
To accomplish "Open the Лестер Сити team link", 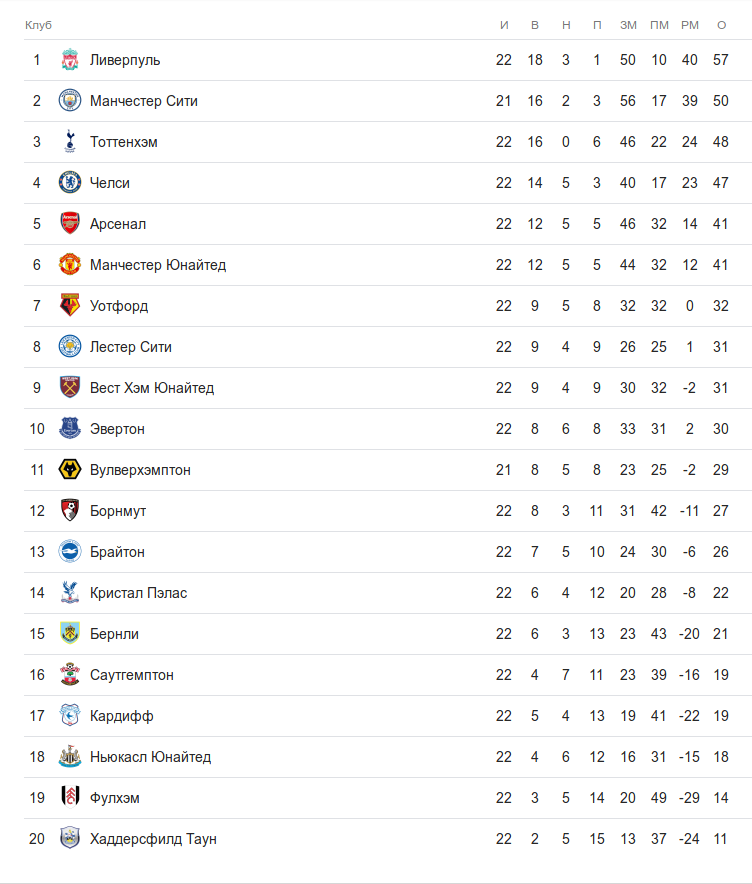I will [x=130, y=347].
